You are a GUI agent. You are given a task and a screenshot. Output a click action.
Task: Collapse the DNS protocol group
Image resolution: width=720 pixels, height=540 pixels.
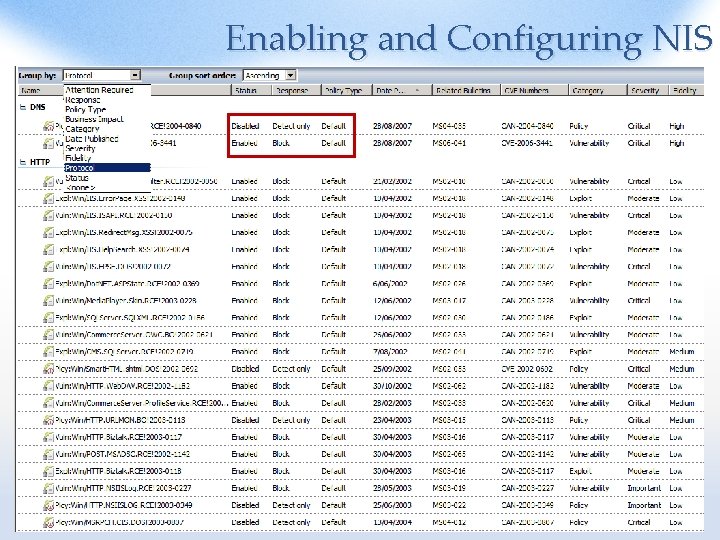click(x=22, y=107)
